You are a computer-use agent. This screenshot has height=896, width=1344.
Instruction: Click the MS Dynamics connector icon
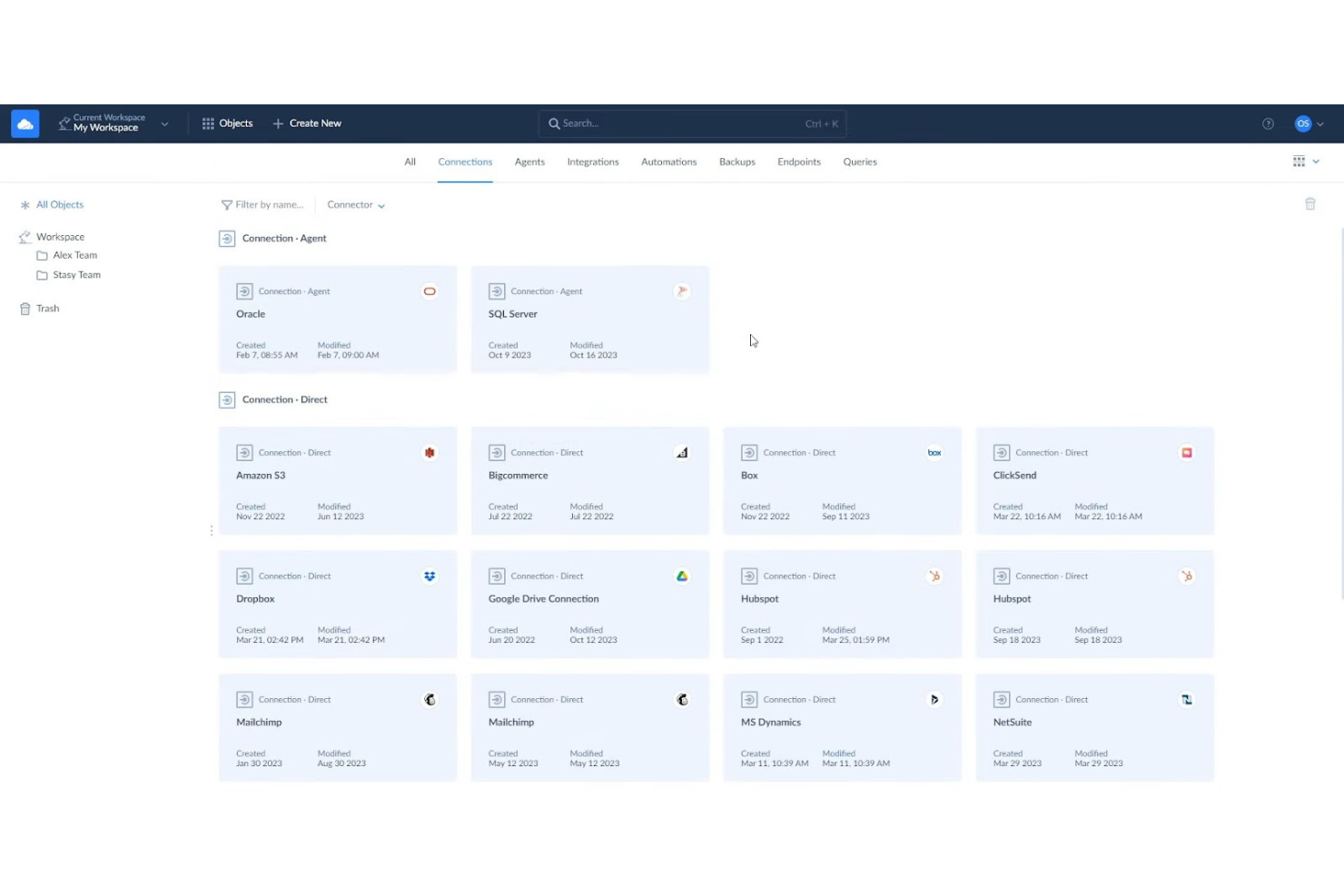(x=934, y=699)
